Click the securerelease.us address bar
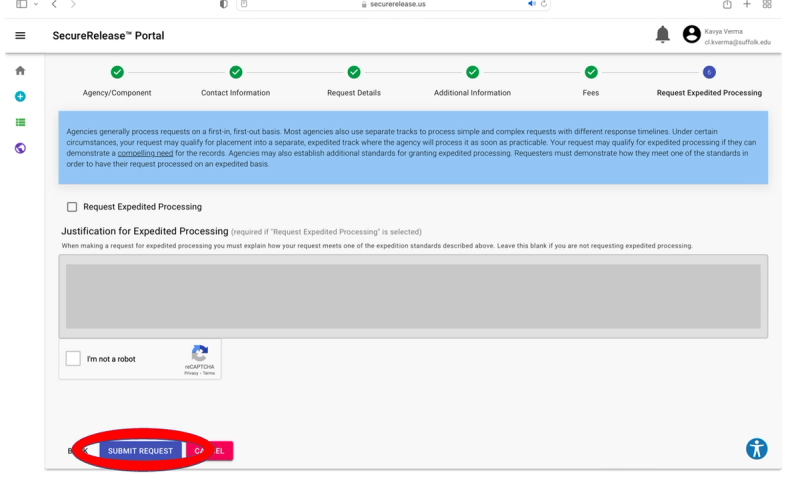This screenshot has height=477, width=800. pyautogui.click(x=393, y=5)
